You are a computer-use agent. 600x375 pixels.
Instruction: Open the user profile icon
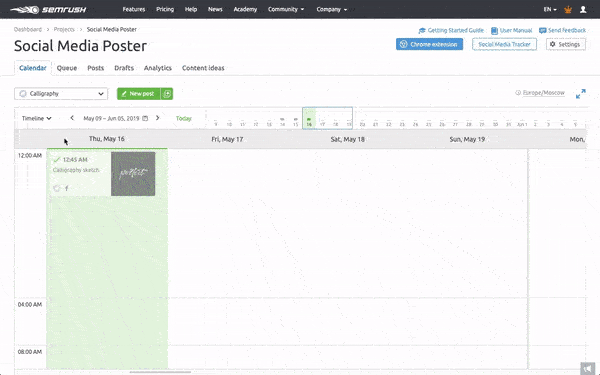[x=583, y=10]
